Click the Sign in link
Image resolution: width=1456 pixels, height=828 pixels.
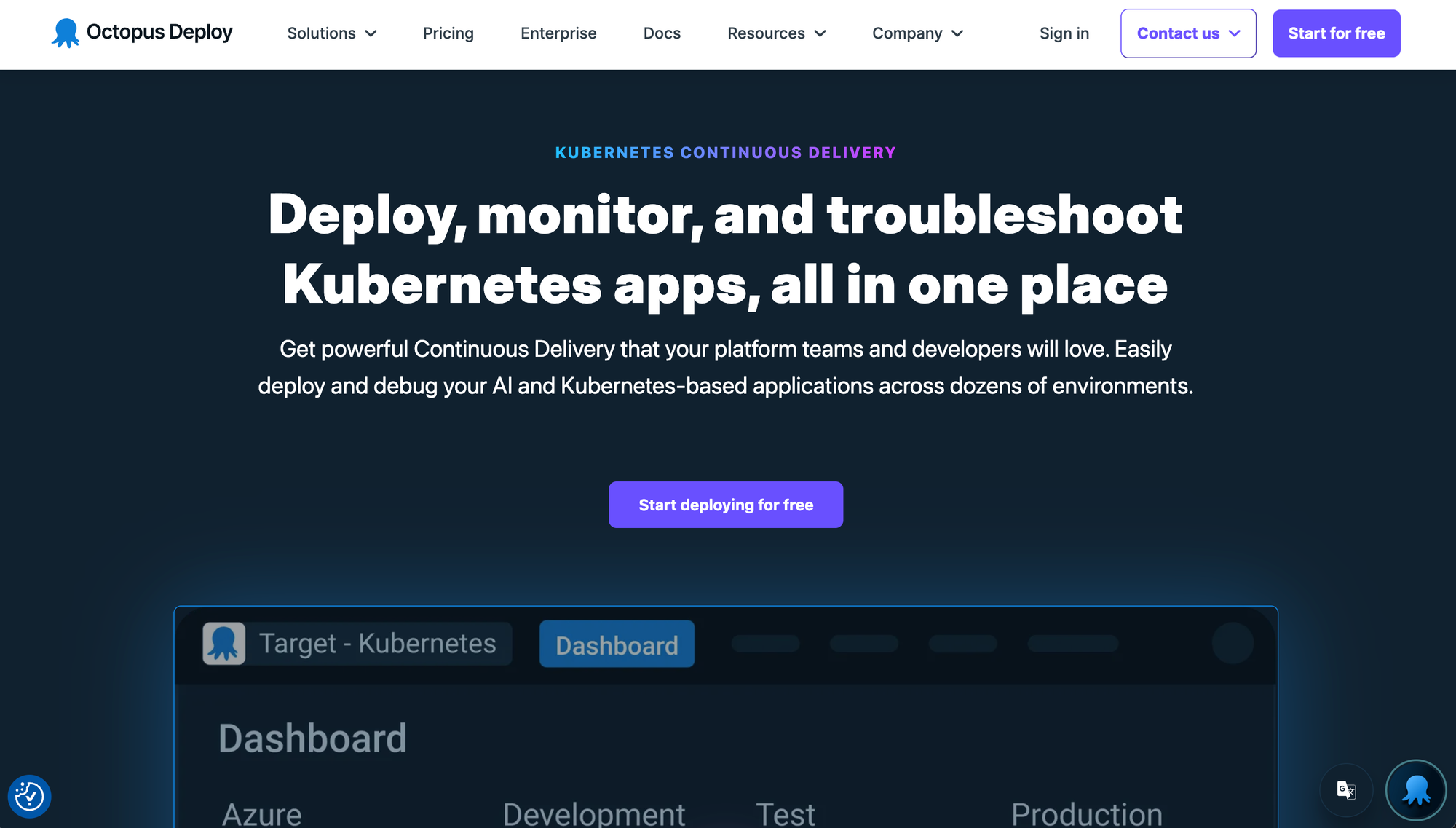[x=1064, y=33]
